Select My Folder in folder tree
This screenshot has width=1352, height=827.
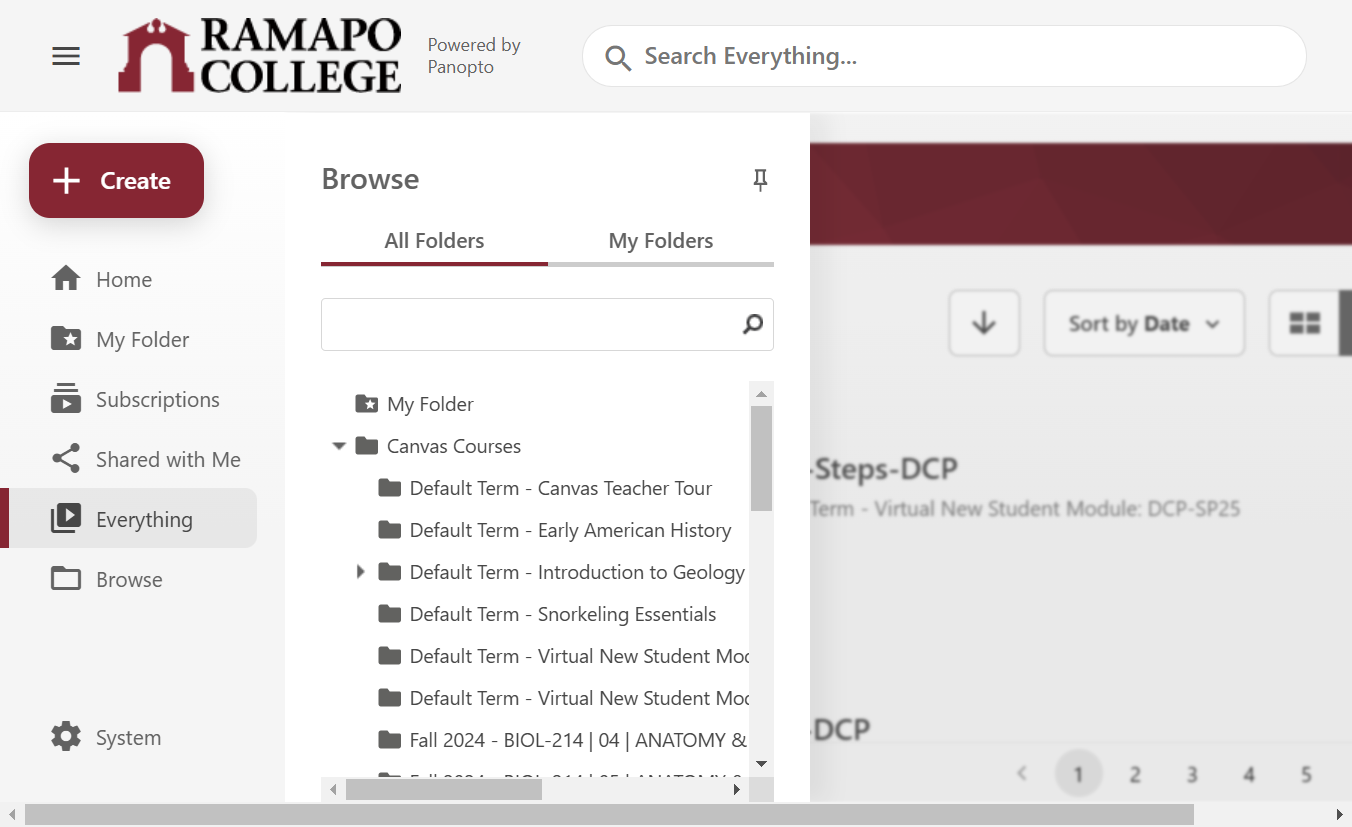(x=430, y=404)
